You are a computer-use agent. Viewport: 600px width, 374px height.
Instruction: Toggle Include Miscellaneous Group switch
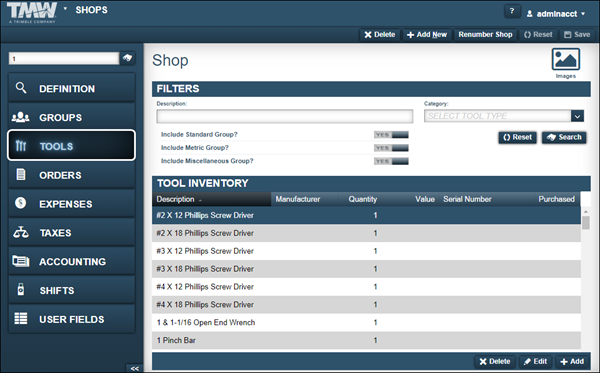point(391,161)
